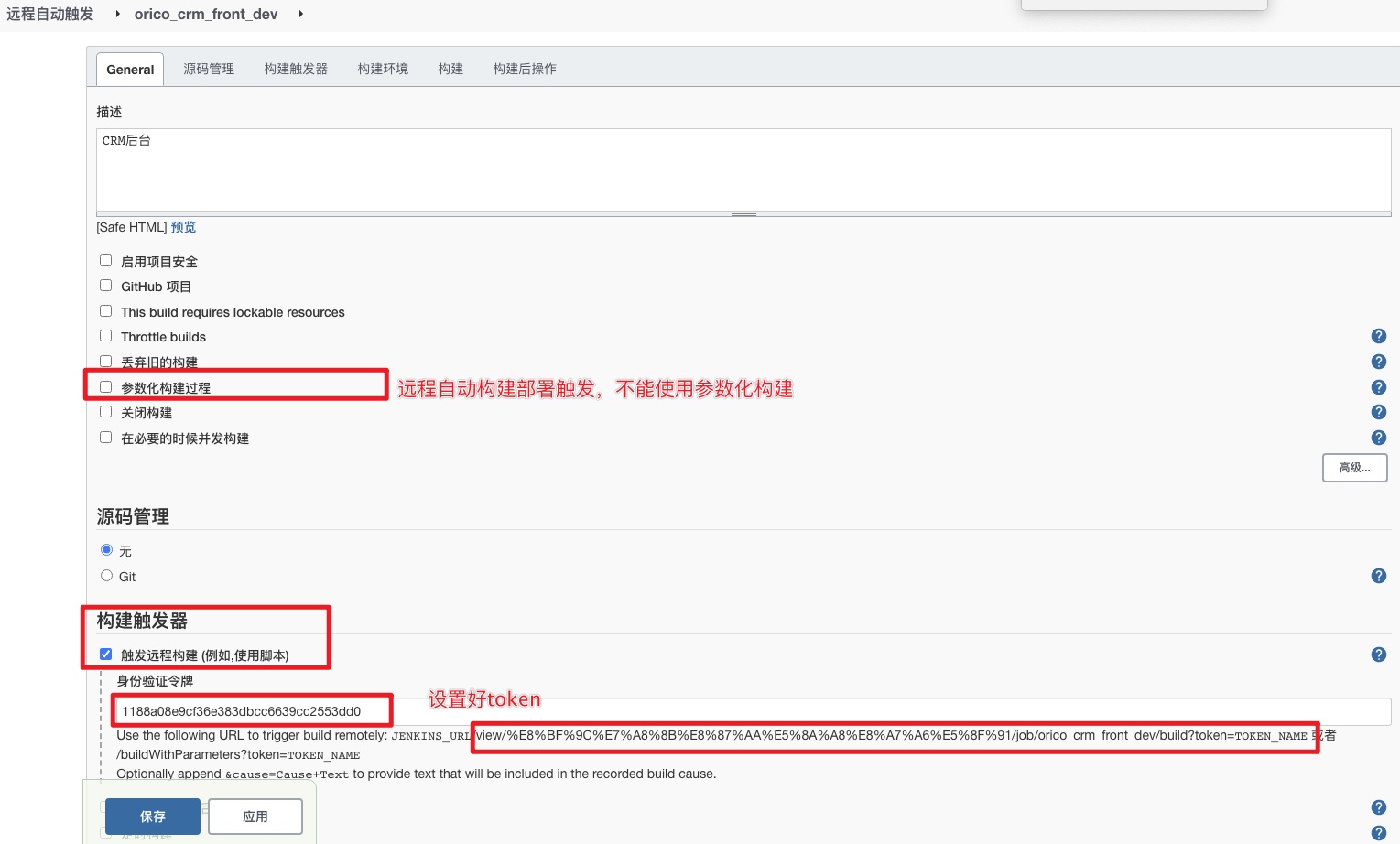Viewport: 1400px width, 844px height.
Task: Open orico_crm_front_dev breadcrumb link
Action: (x=206, y=14)
